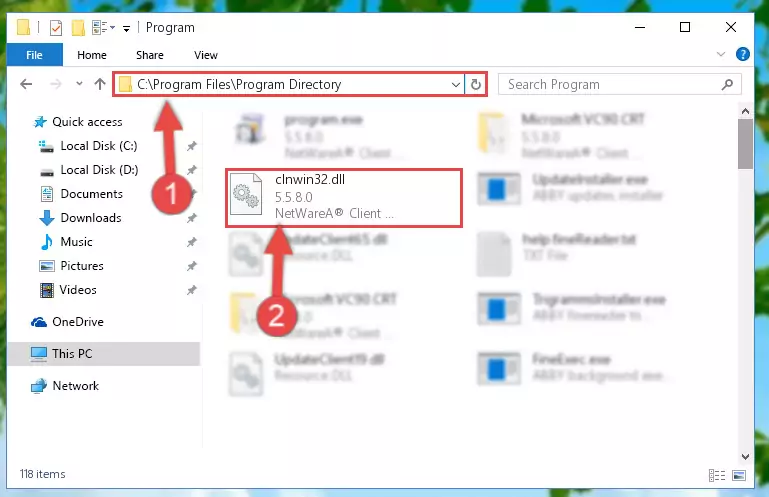
Task: Select Network in navigation pane
Action: point(76,386)
